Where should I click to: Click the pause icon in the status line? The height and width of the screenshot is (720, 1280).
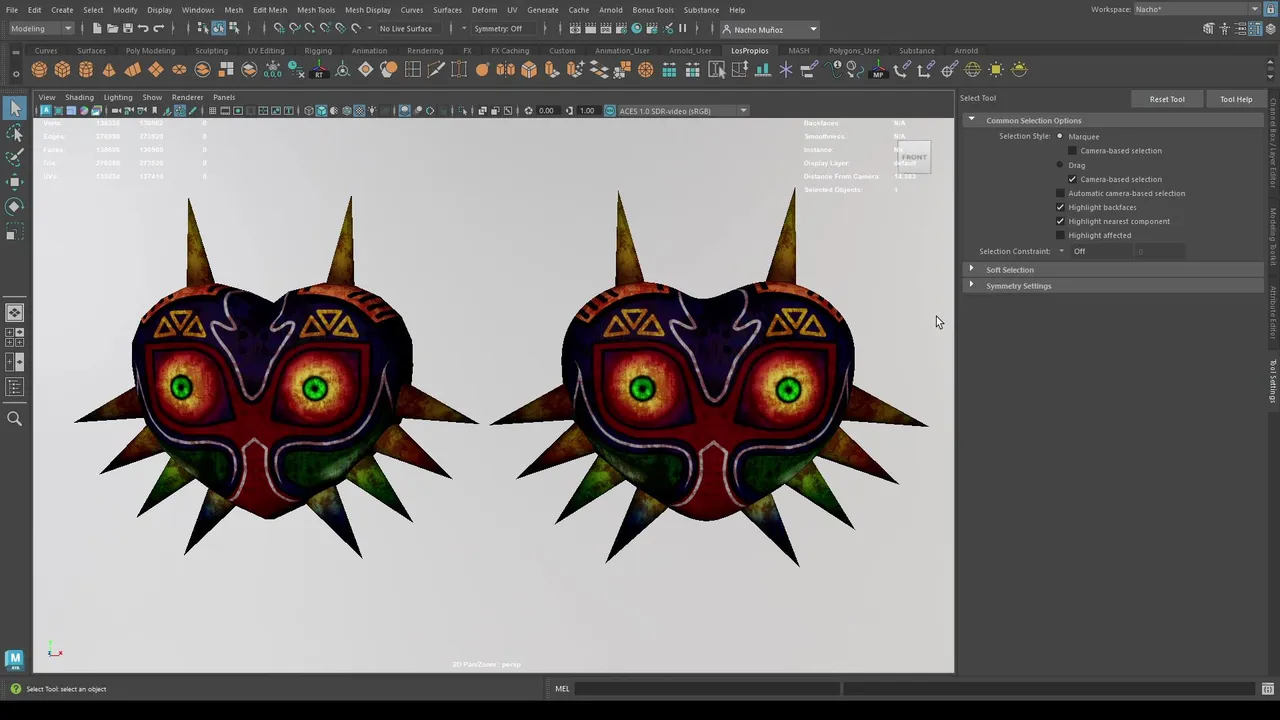(683, 28)
